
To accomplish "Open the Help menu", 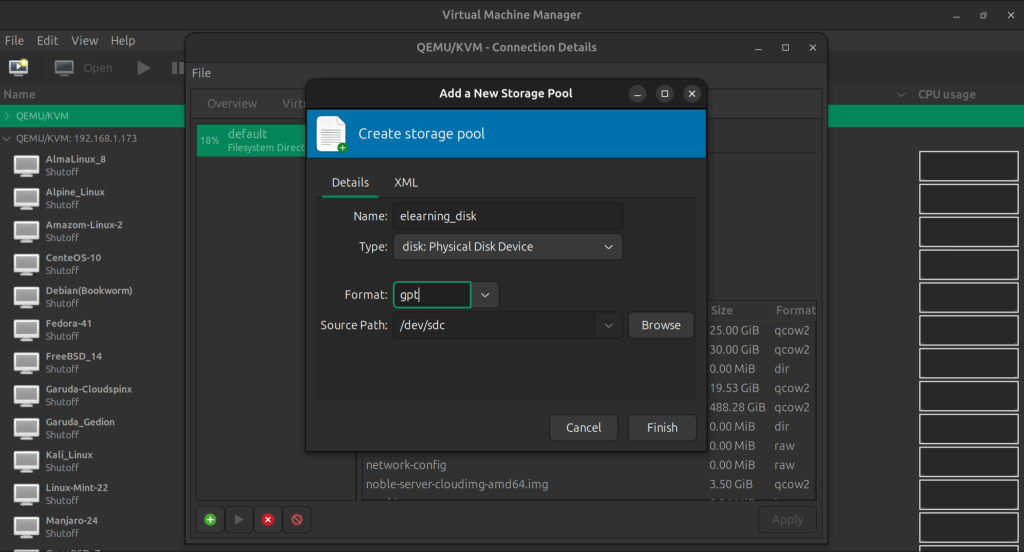I will tap(123, 41).
